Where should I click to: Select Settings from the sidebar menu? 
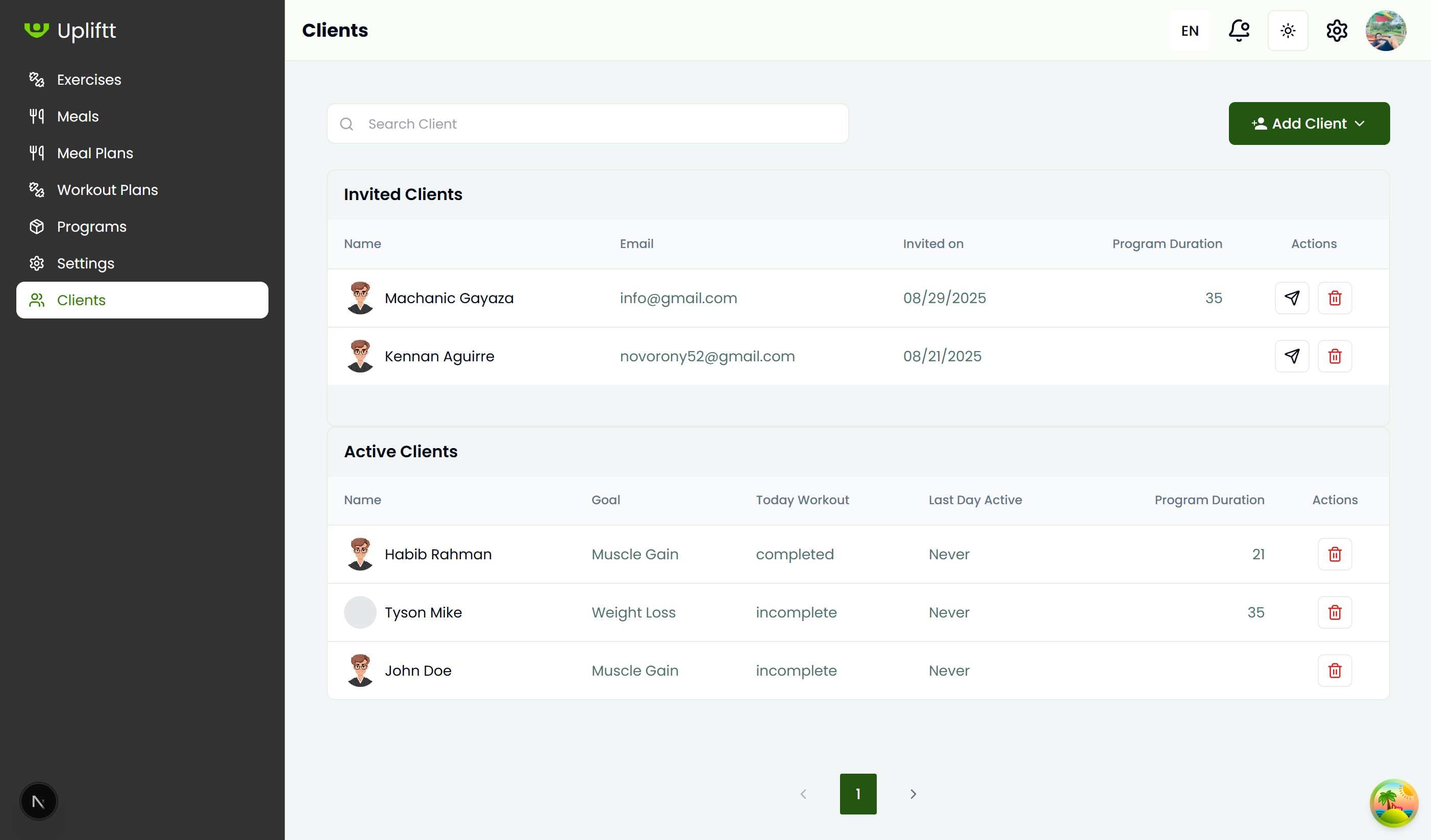[86, 263]
